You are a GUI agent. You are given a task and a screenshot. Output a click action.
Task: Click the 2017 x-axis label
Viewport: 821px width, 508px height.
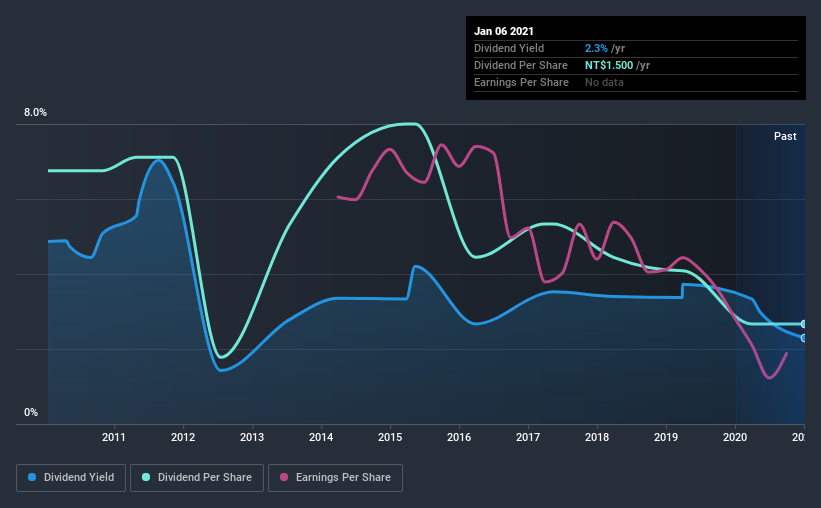pos(528,437)
